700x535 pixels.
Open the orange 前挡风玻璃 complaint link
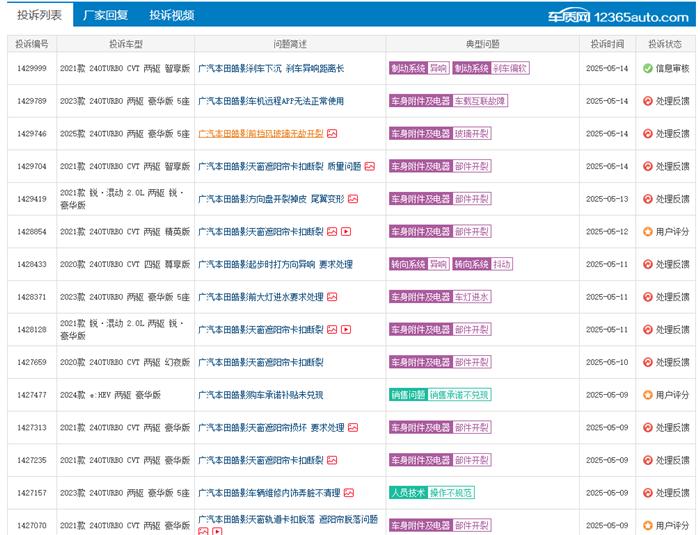point(261,134)
